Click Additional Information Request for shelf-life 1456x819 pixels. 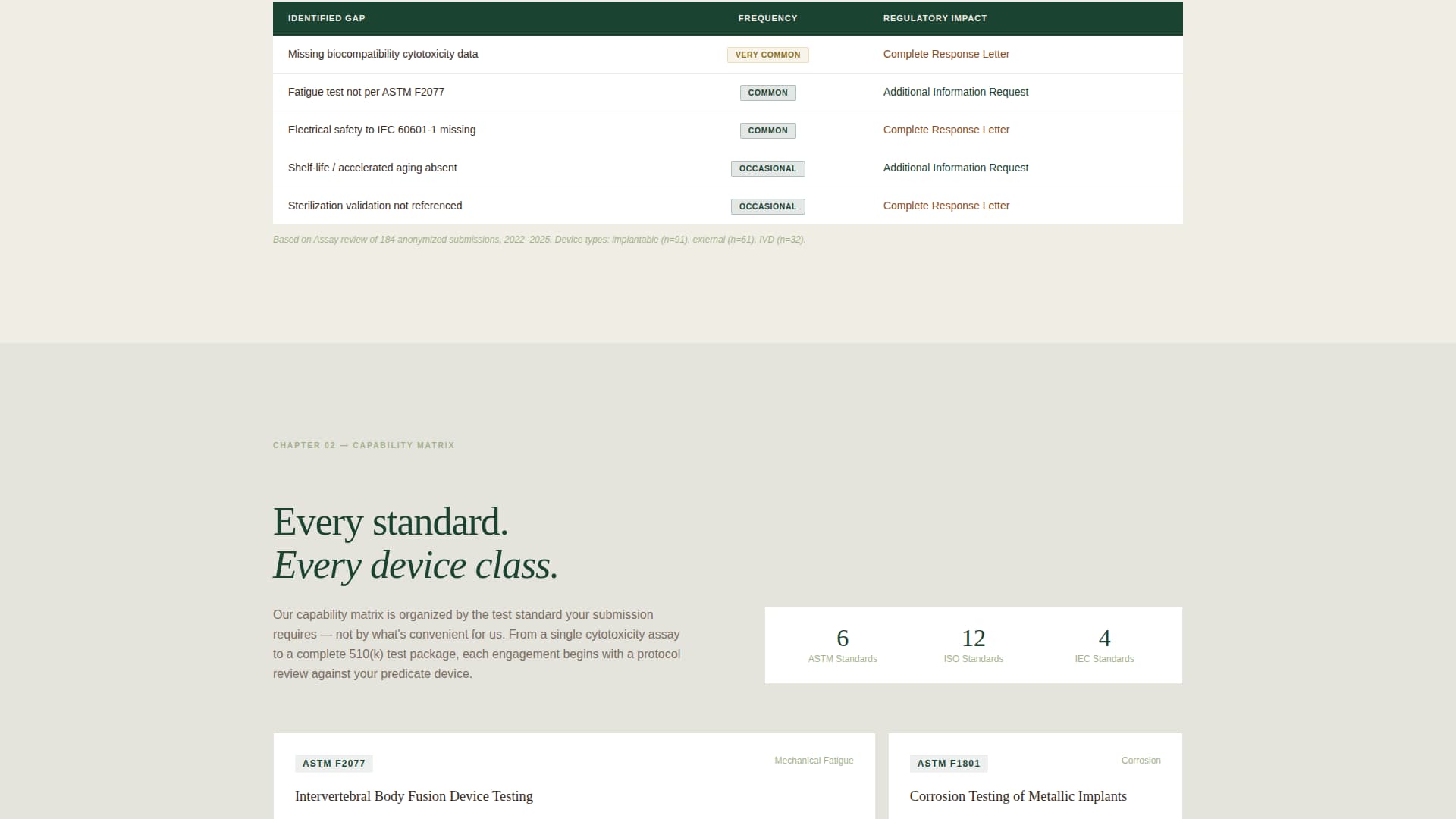coord(955,168)
